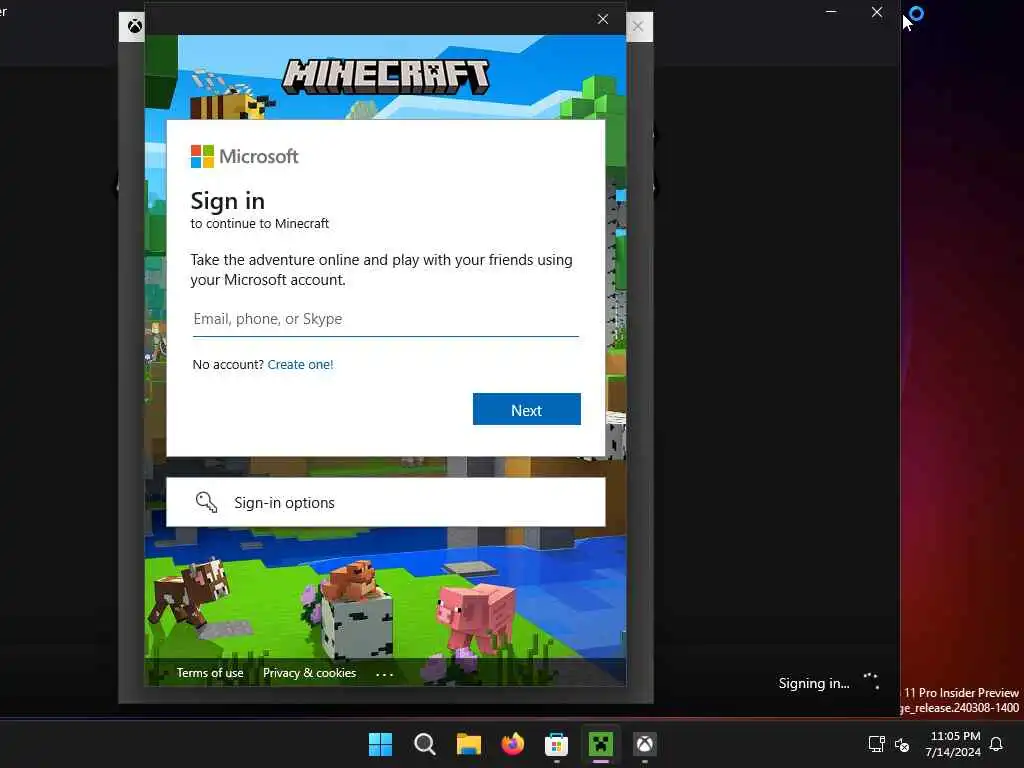This screenshot has width=1024, height=768.
Task: Click the Microsoft logo
Action: [x=244, y=156]
